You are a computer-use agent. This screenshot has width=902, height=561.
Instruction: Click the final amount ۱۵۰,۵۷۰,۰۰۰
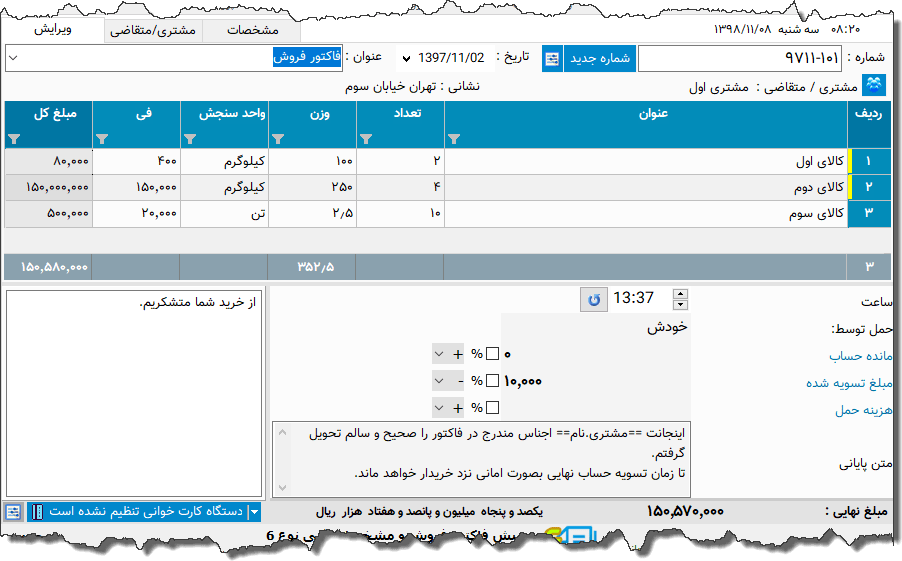tap(685, 511)
